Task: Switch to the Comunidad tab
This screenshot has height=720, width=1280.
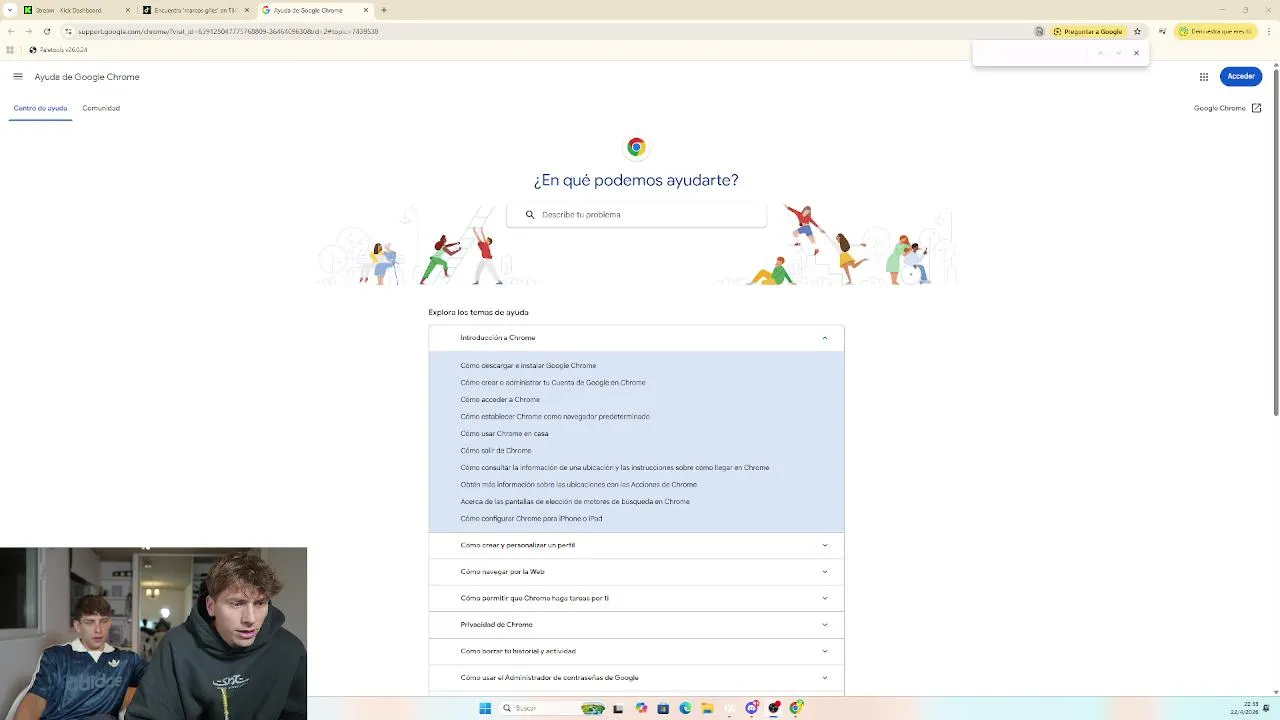Action: [101, 108]
